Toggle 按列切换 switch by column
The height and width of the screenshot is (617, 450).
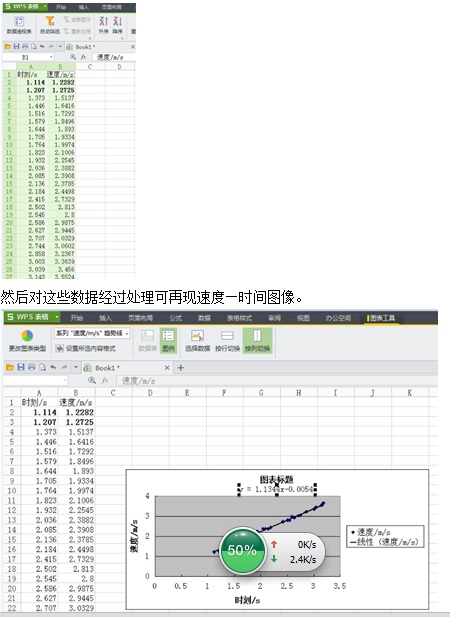[257, 341]
